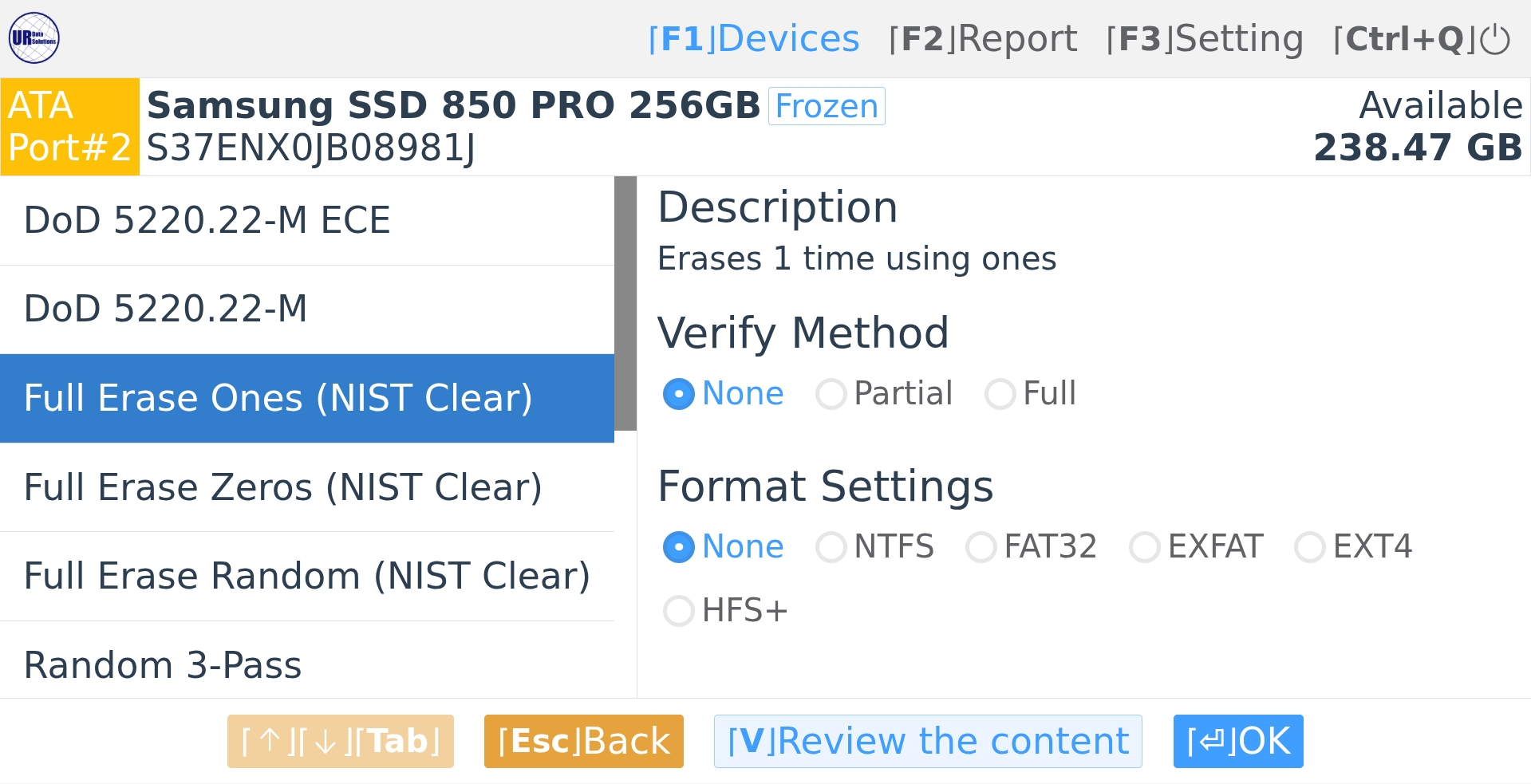This screenshot has height=784, width=1531.
Task: Select Full Erase Zeros (NIST Clear)
Action: (x=306, y=487)
